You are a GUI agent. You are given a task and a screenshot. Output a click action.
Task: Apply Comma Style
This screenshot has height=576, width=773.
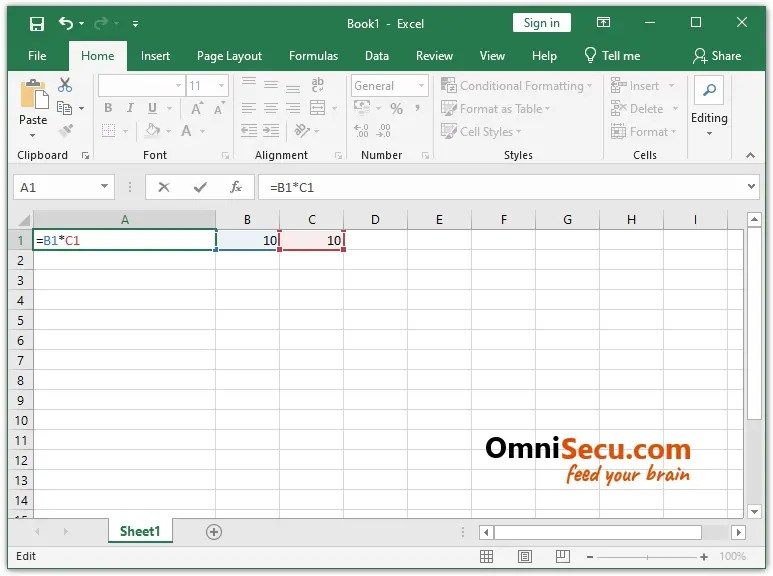tap(418, 108)
